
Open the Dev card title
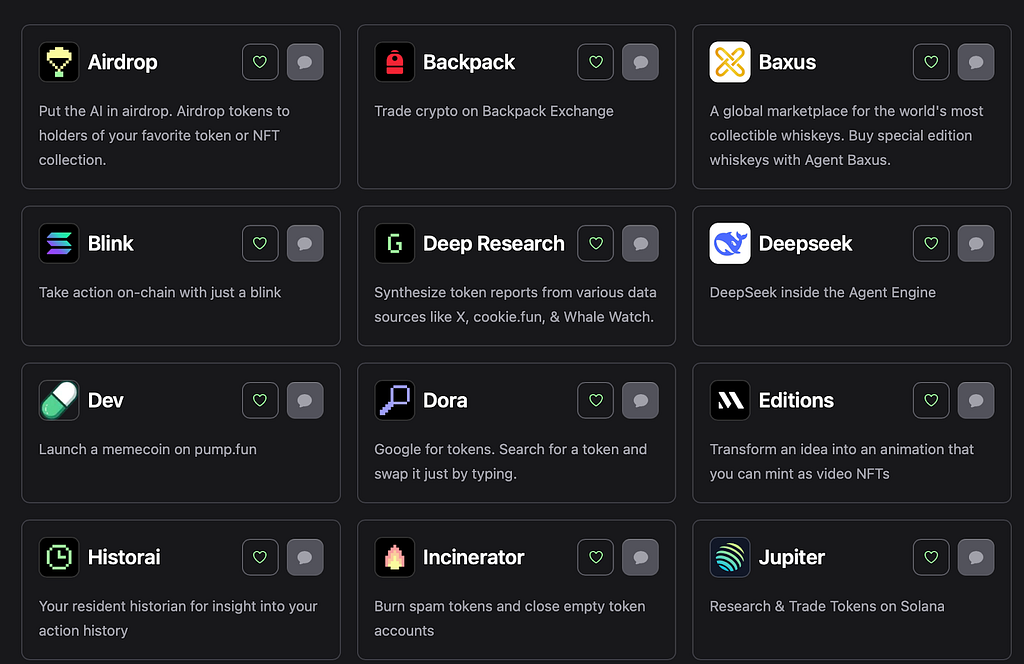[x=106, y=400]
